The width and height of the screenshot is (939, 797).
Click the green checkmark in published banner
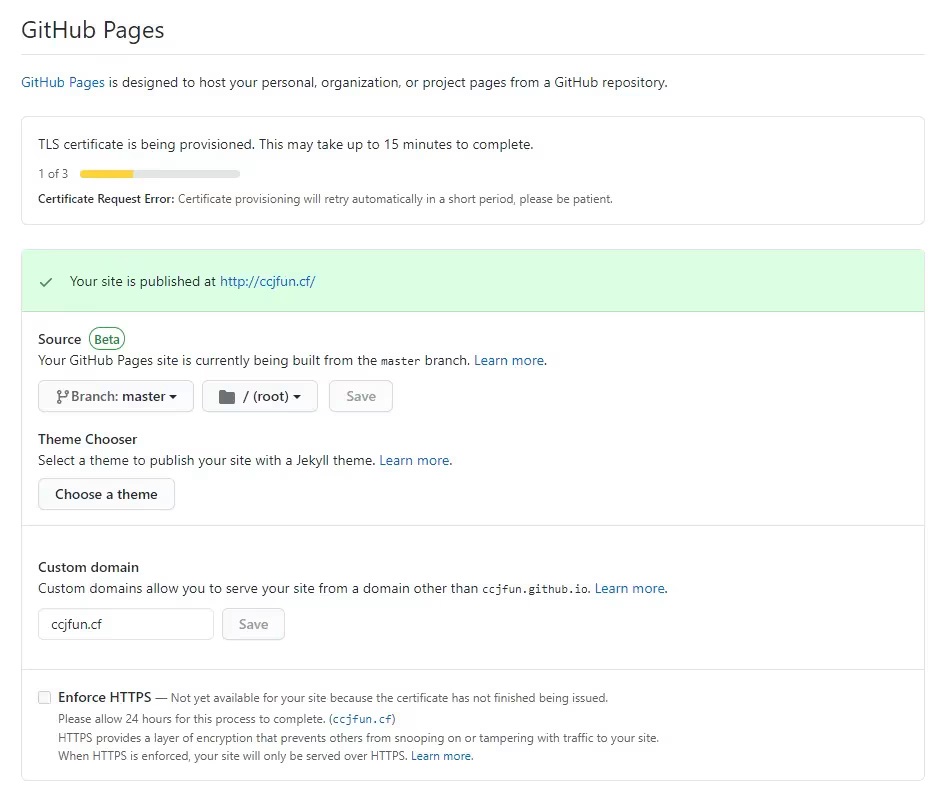click(46, 282)
